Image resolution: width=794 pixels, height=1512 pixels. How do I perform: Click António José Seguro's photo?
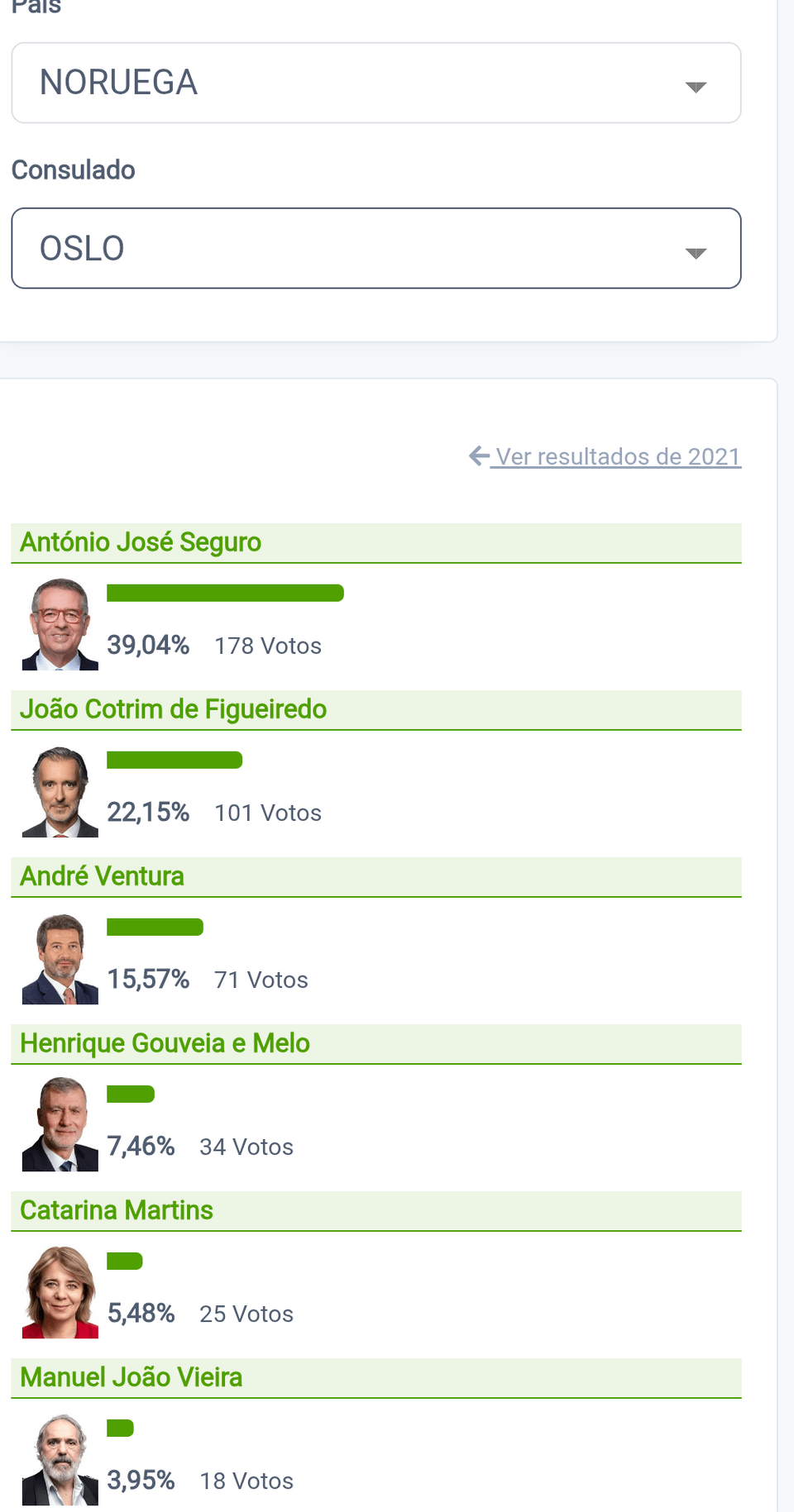(x=60, y=624)
